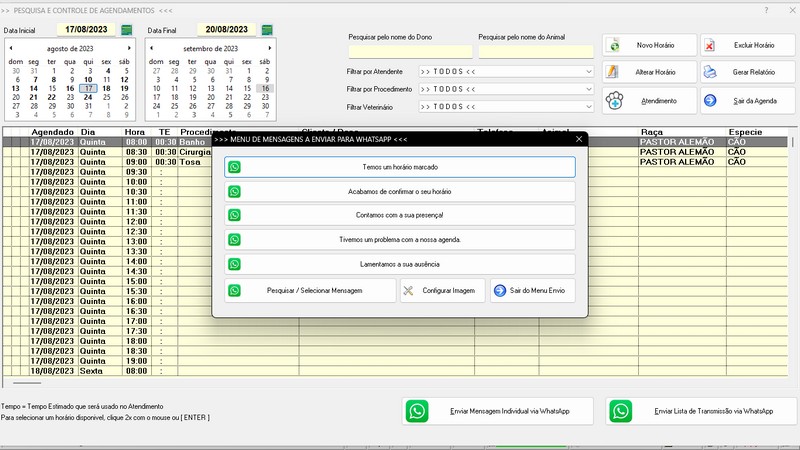Click WhatsApp icon beside 'Lamentamos a sua ausência'
Viewport: 800px width, 450px height.
(235, 264)
